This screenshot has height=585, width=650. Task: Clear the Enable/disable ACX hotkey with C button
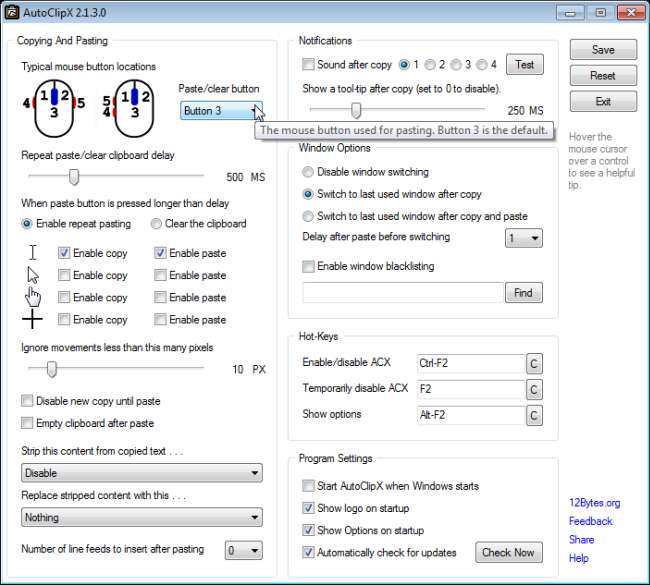click(534, 364)
